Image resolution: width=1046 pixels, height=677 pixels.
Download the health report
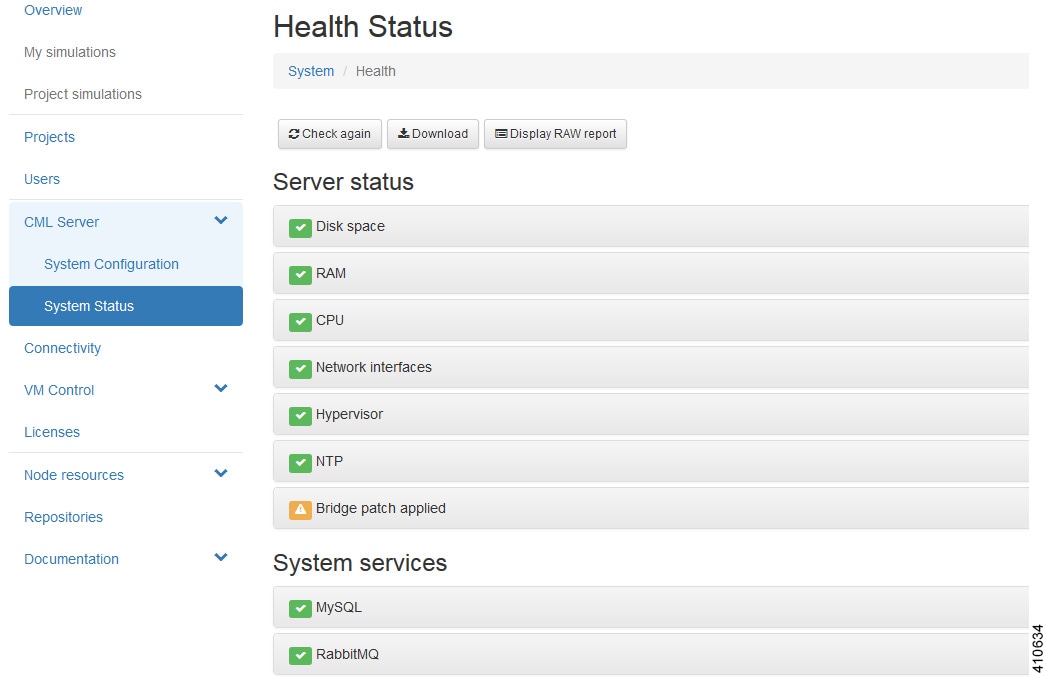[x=433, y=134]
